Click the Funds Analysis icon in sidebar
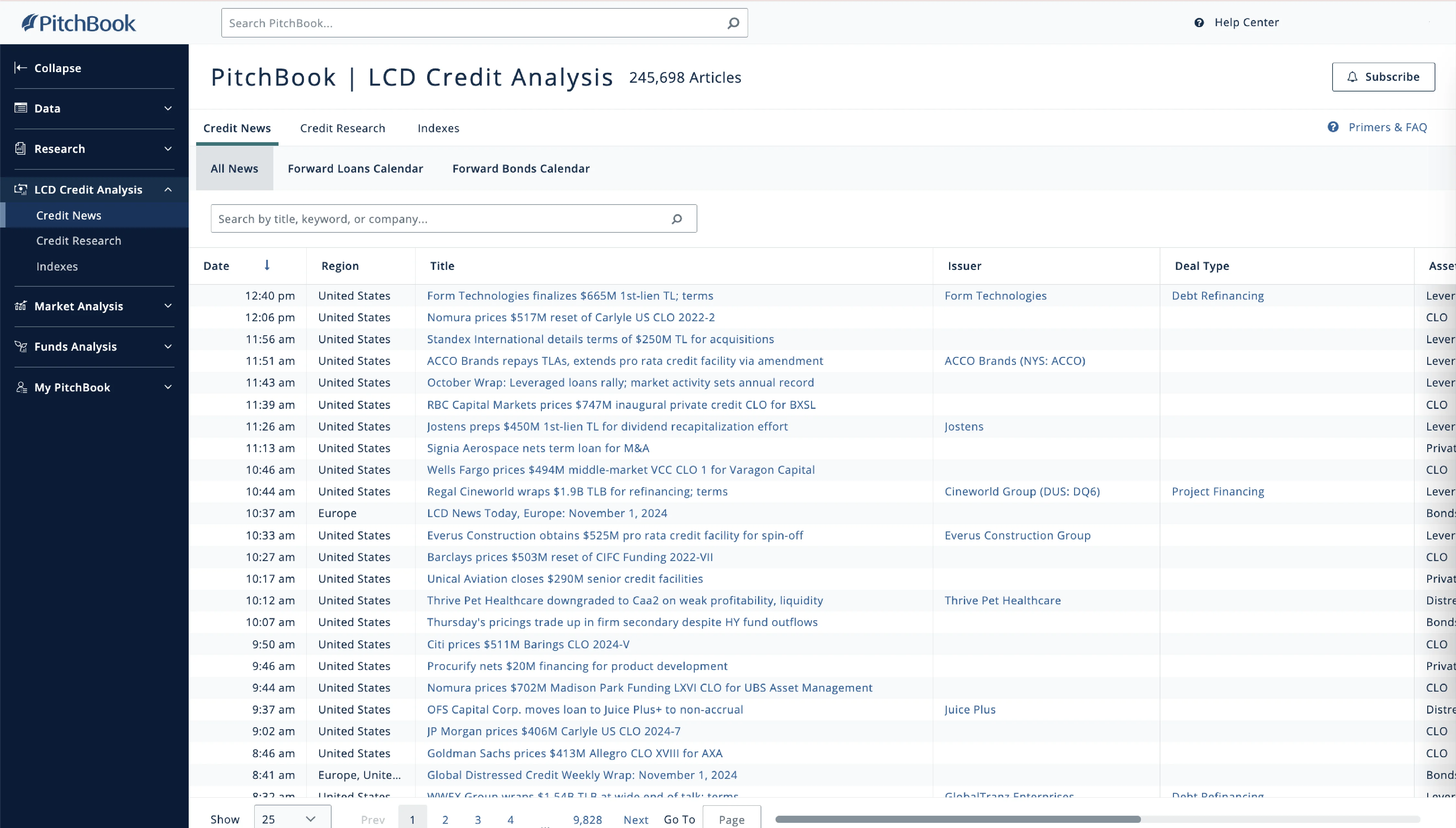The width and height of the screenshot is (1456, 828). (21, 346)
